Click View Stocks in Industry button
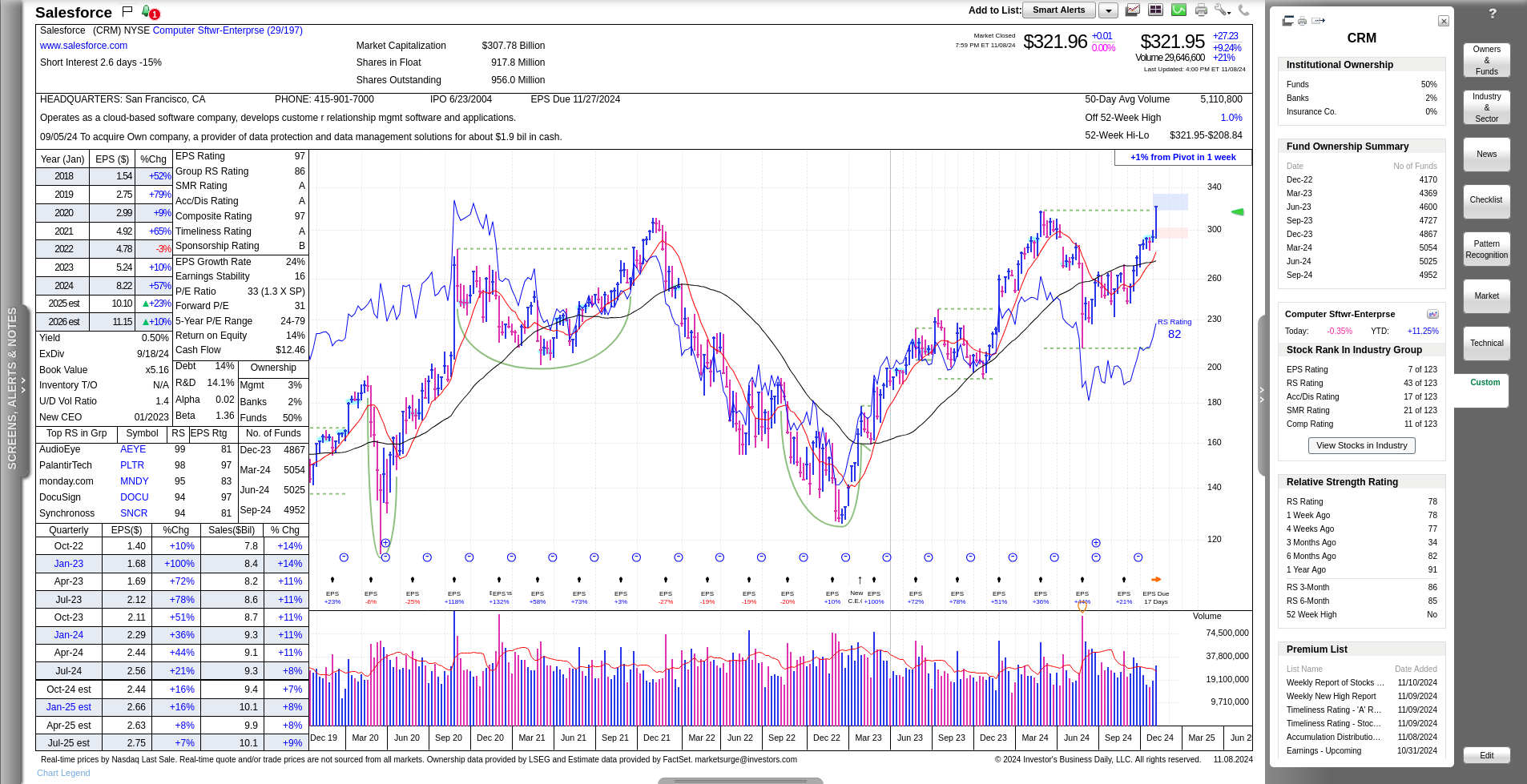The width and height of the screenshot is (1527, 784). coord(1361,445)
